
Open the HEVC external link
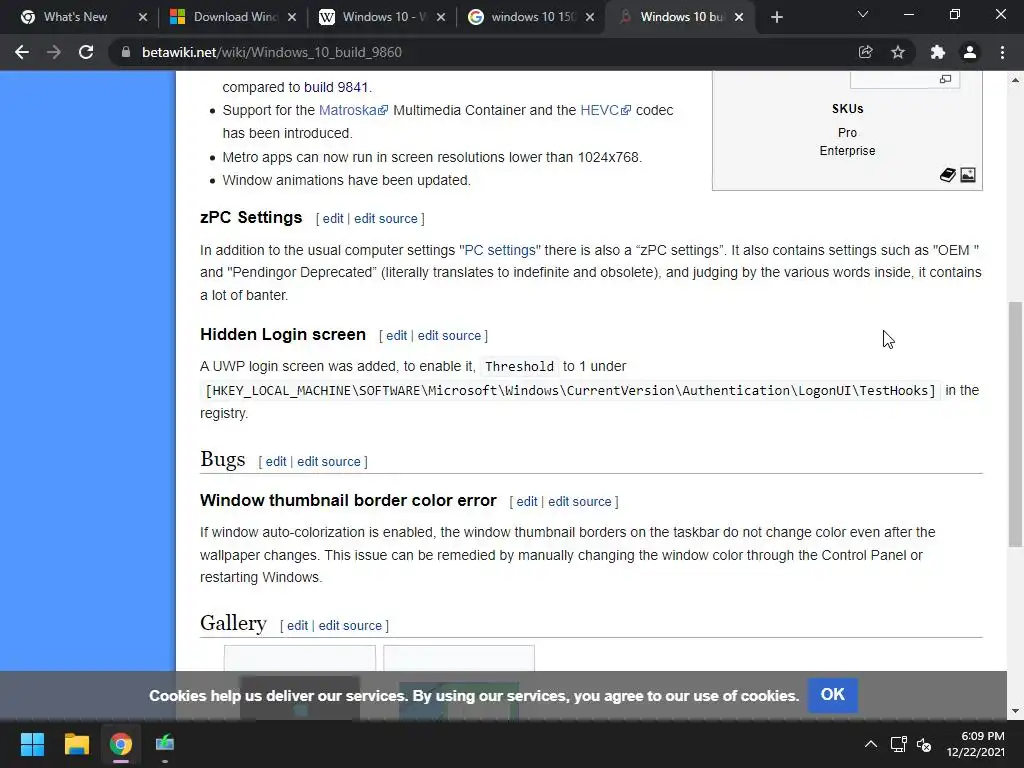[x=605, y=110]
